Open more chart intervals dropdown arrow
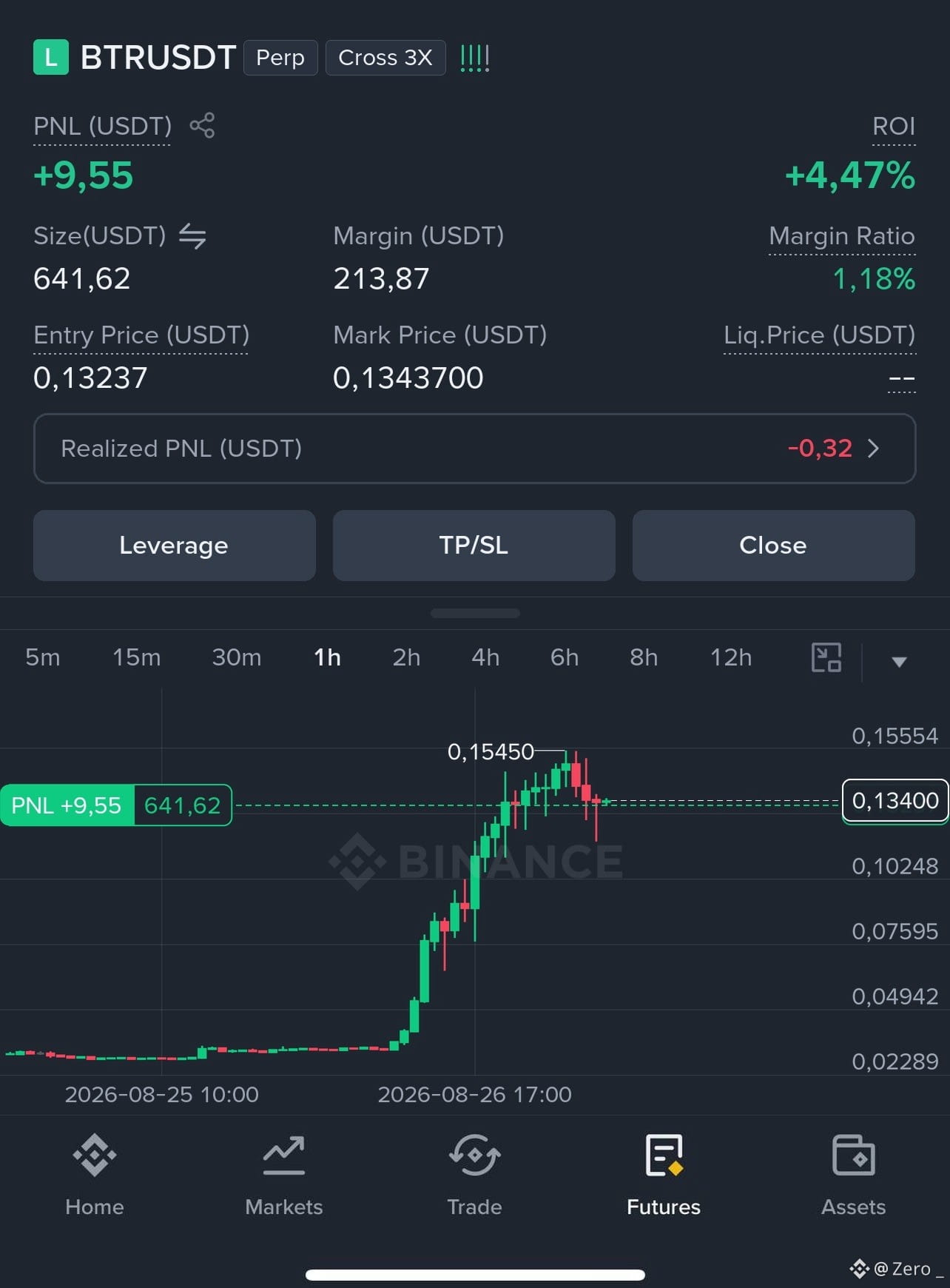 [899, 661]
